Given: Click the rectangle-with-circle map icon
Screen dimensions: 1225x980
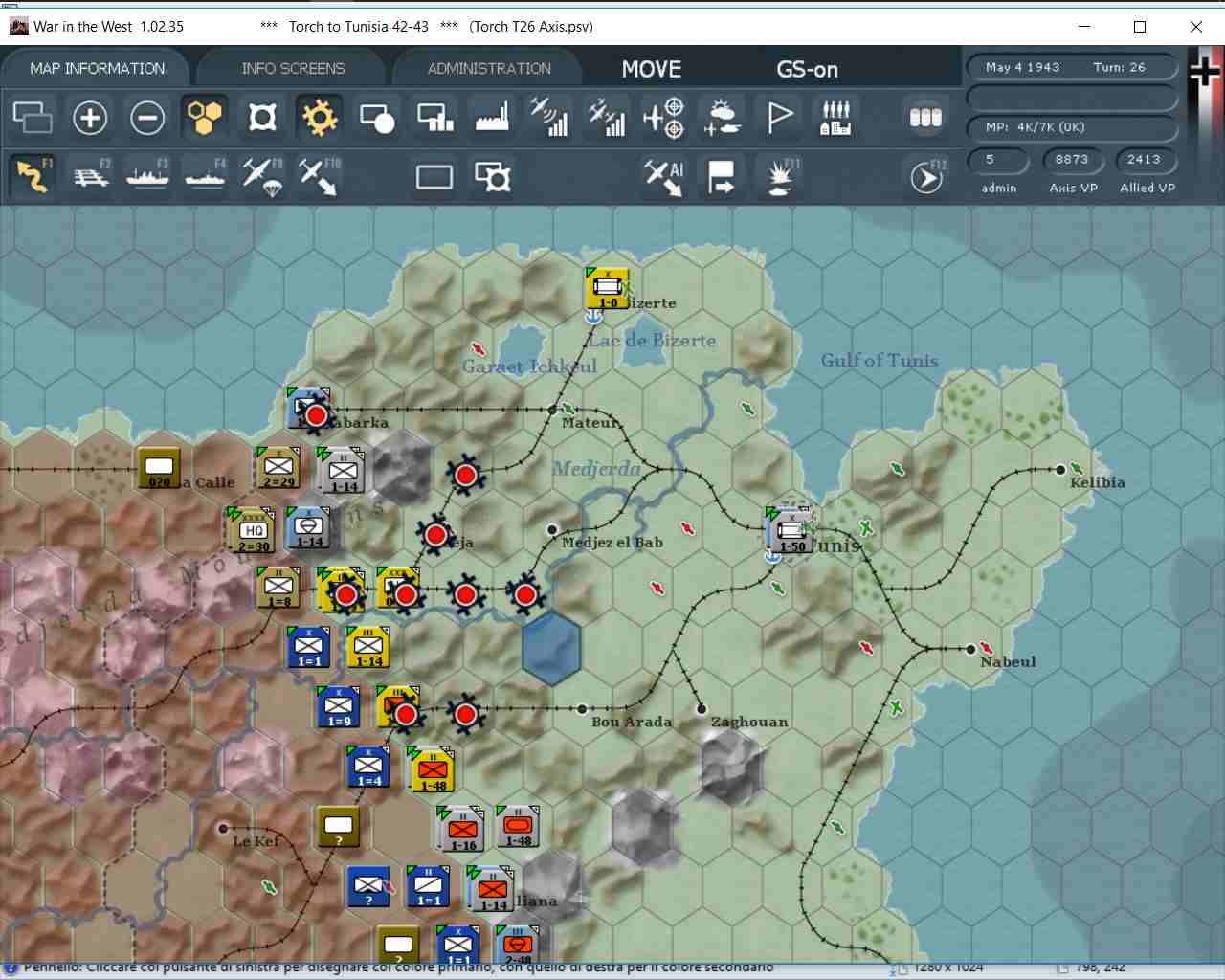Looking at the screenshot, I should [377, 118].
